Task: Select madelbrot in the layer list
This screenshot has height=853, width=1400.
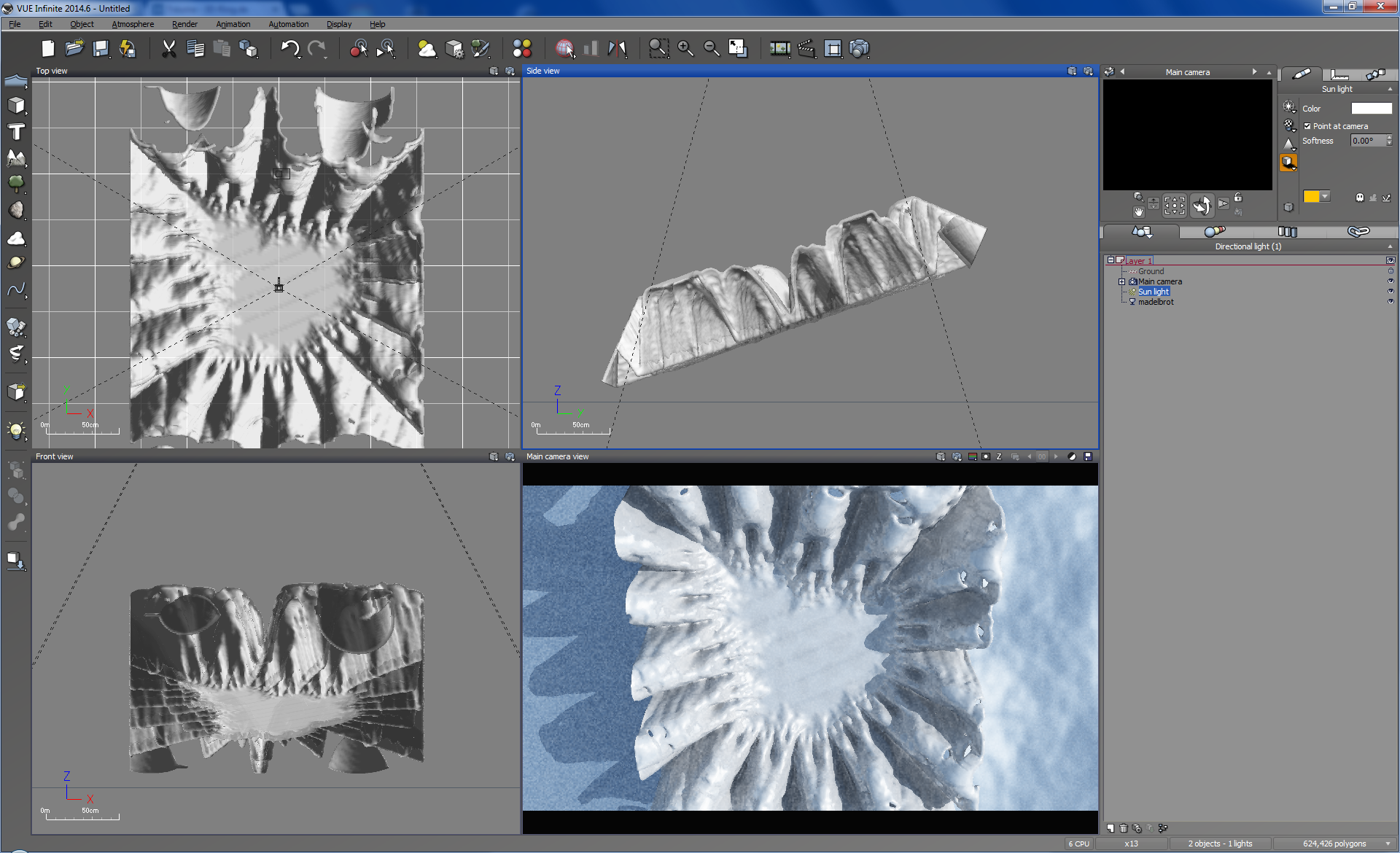Action: point(1156,302)
